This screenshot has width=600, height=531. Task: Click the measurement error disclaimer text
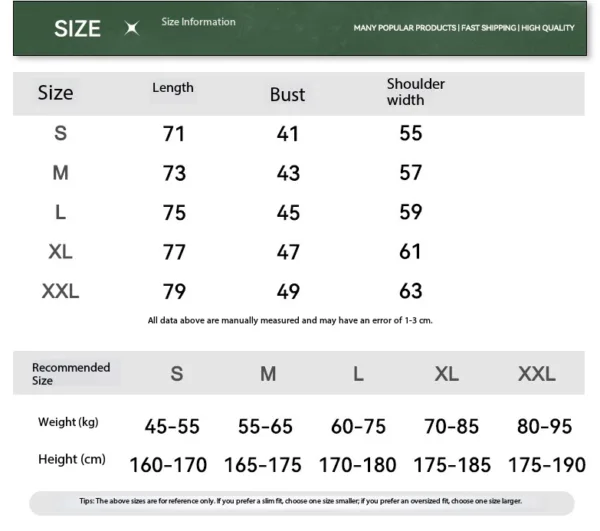[x=290, y=321]
